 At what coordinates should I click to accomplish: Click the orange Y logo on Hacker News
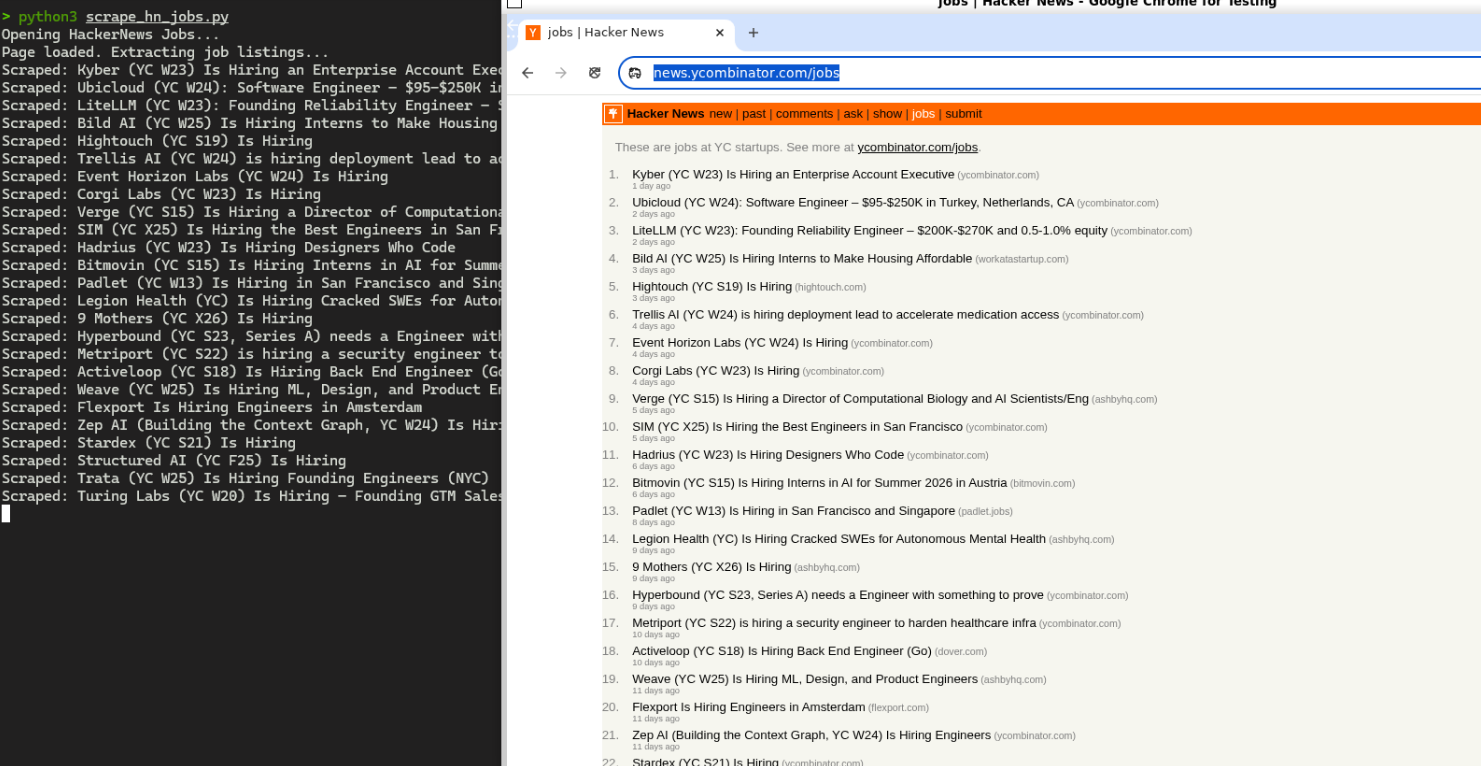coord(613,114)
